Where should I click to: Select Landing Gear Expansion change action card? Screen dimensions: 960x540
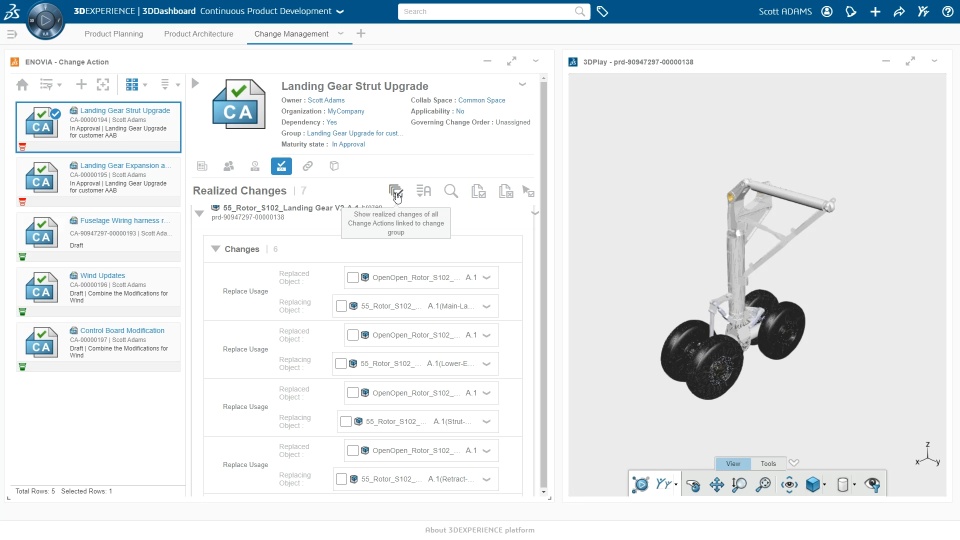tap(98, 182)
